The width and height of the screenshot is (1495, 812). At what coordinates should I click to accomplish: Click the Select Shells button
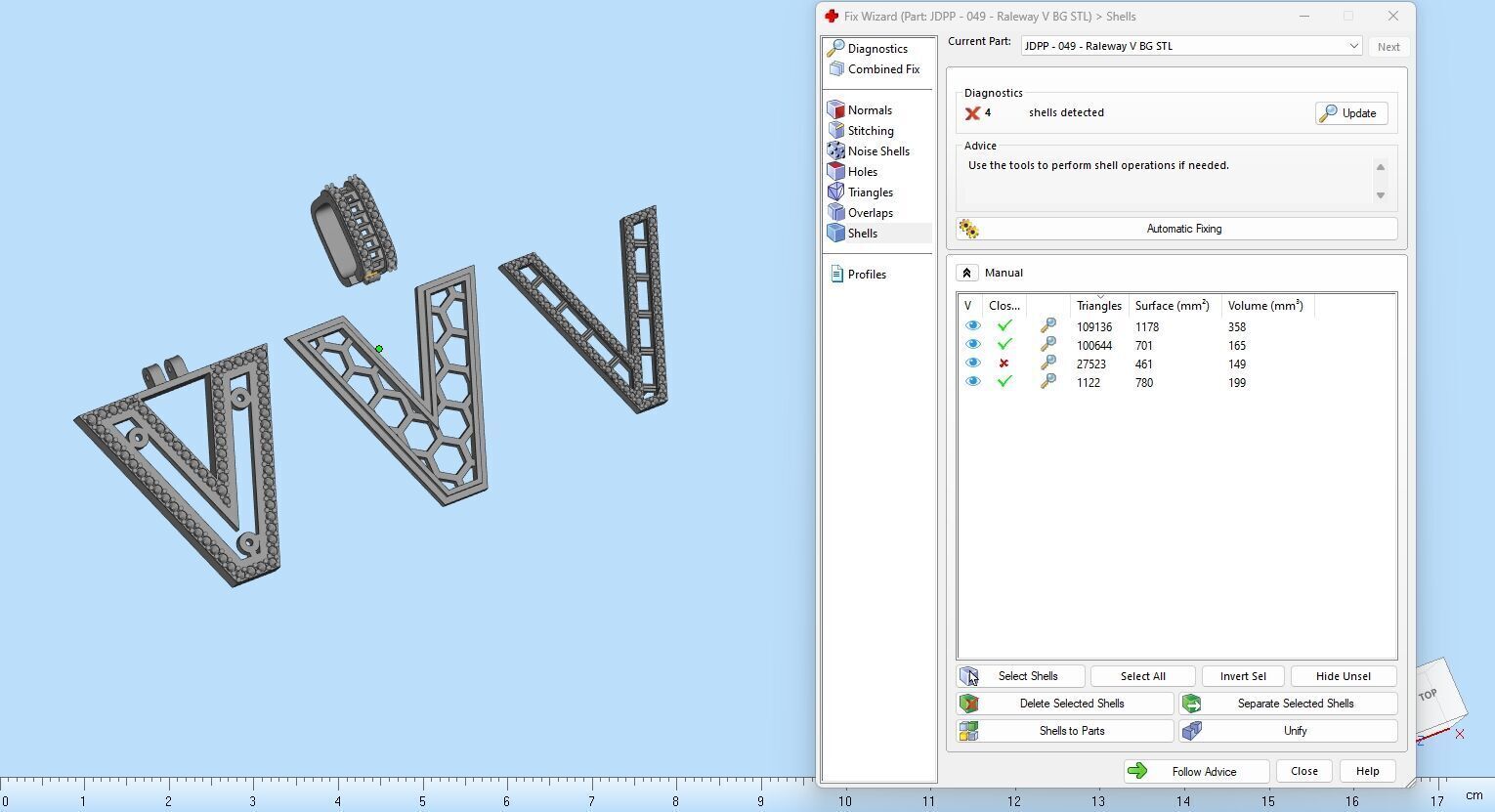click(x=1020, y=676)
